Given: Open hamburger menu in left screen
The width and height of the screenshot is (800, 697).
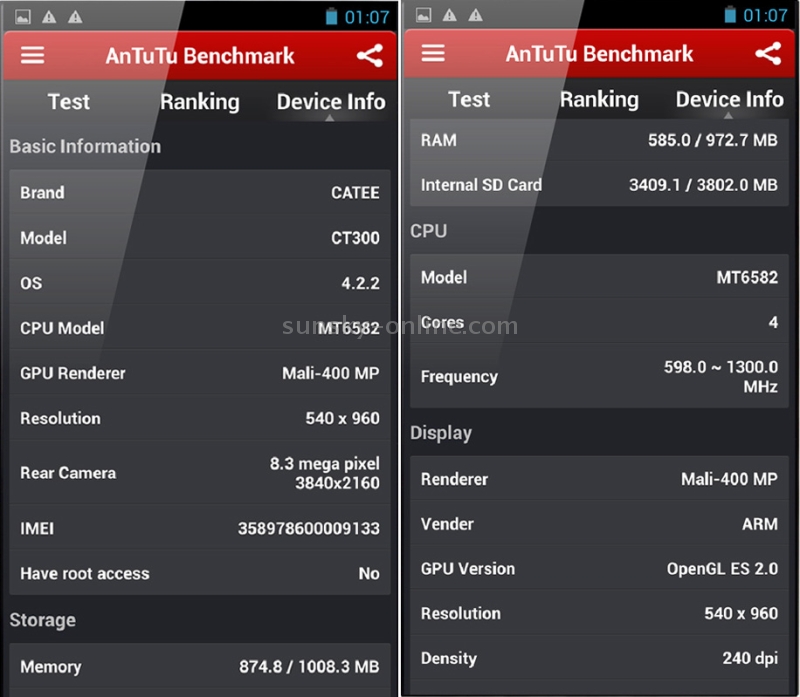Looking at the screenshot, I should [32, 56].
